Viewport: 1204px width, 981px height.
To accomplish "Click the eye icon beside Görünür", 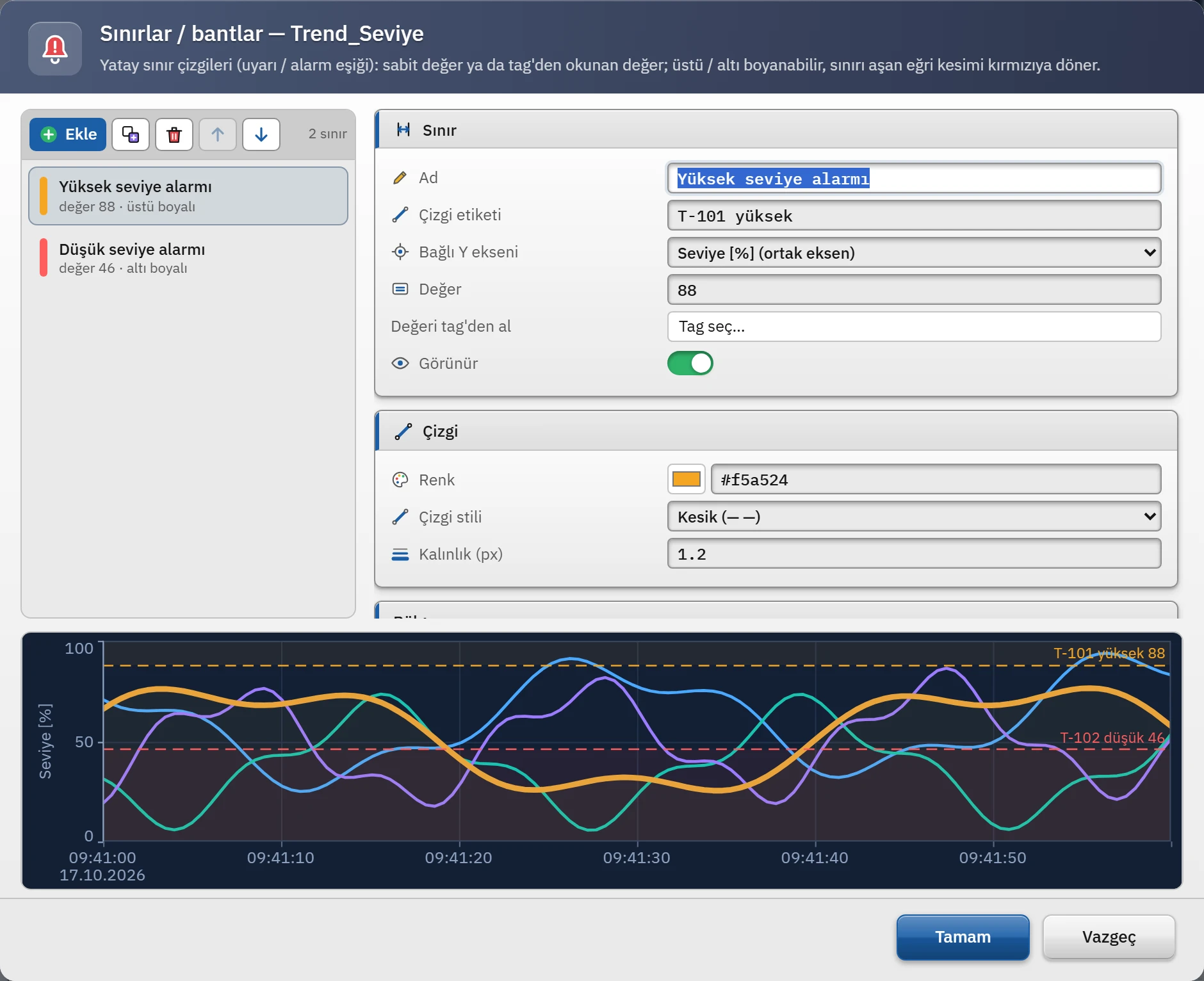I will tap(400, 363).
